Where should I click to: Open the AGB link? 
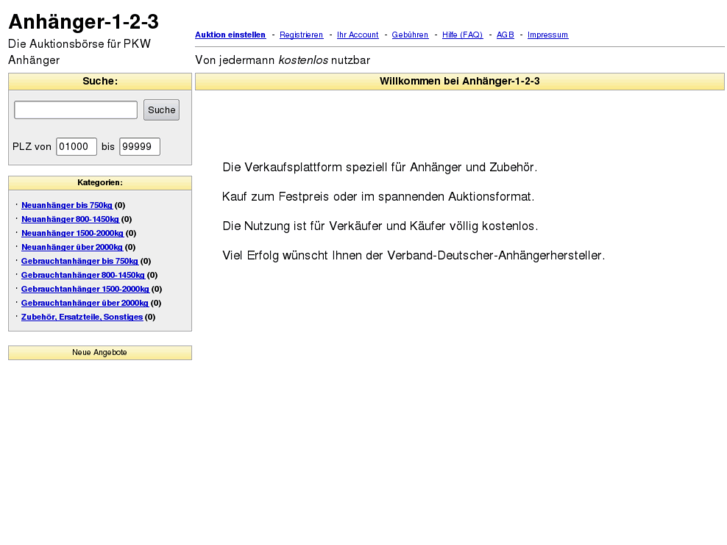(x=505, y=35)
